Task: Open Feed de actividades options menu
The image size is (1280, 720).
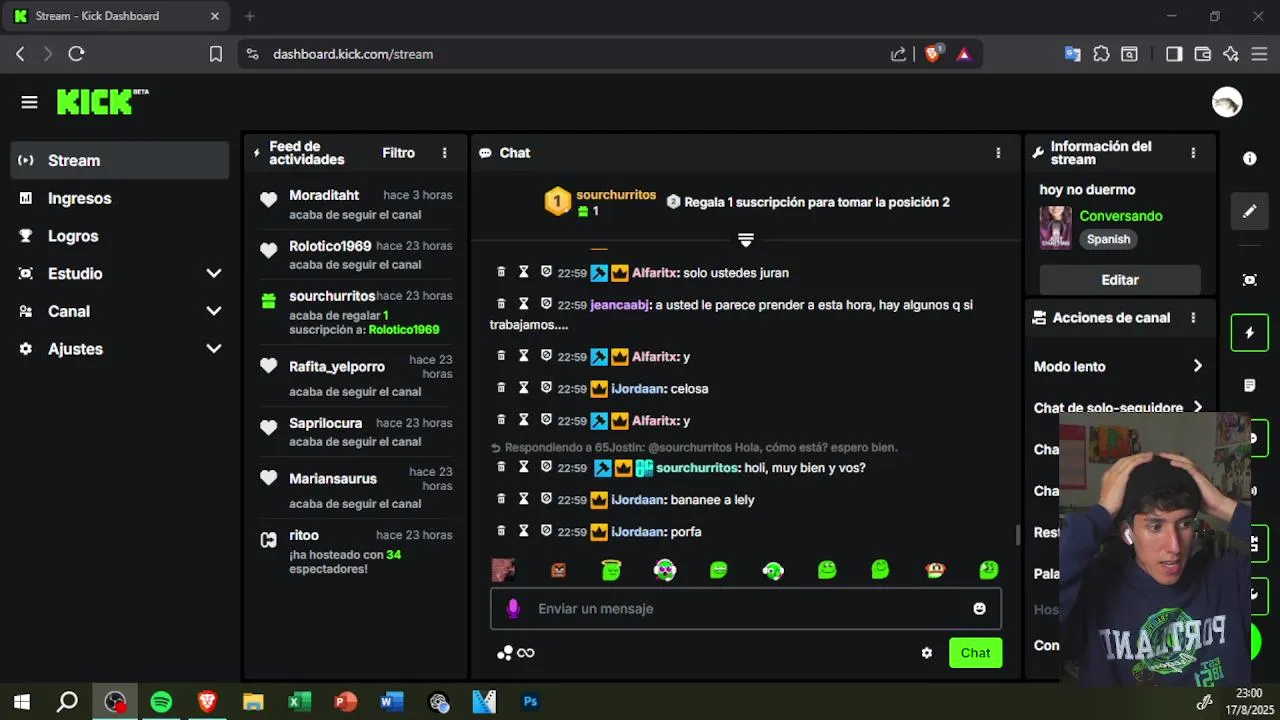Action: tap(445, 153)
